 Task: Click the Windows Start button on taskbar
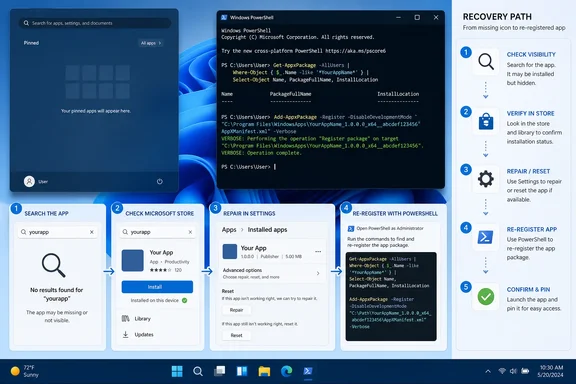(177, 371)
